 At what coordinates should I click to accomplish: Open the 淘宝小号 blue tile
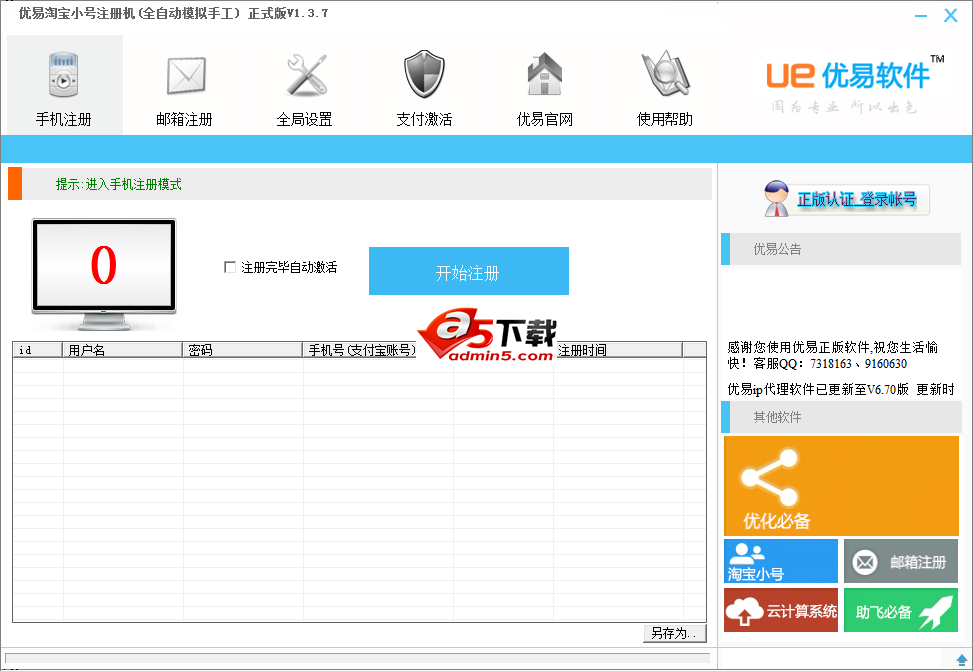(x=781, y=561)
